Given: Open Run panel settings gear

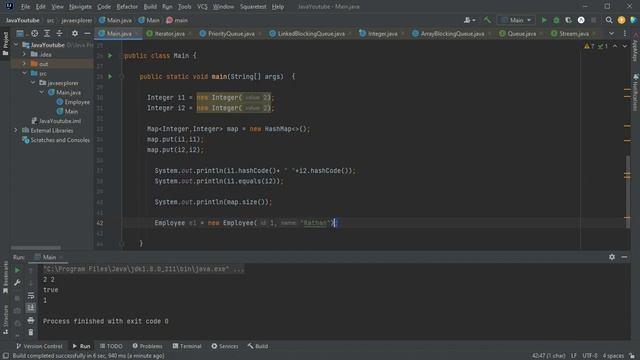Looking at the screenshot, I should point(612,257).
